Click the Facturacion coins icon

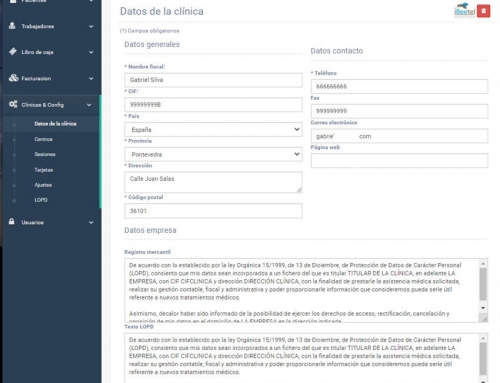[x=13, y=78]
